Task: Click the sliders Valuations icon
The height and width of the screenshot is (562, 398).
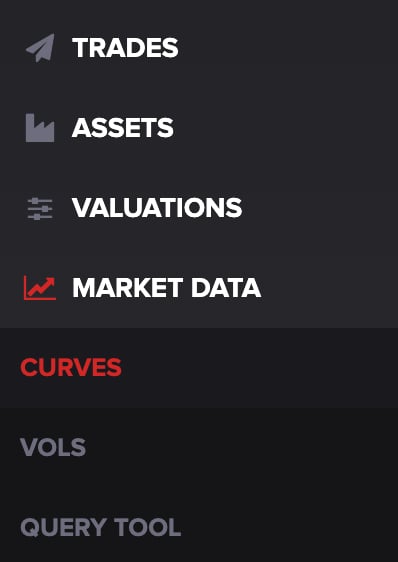Action: 40,208
